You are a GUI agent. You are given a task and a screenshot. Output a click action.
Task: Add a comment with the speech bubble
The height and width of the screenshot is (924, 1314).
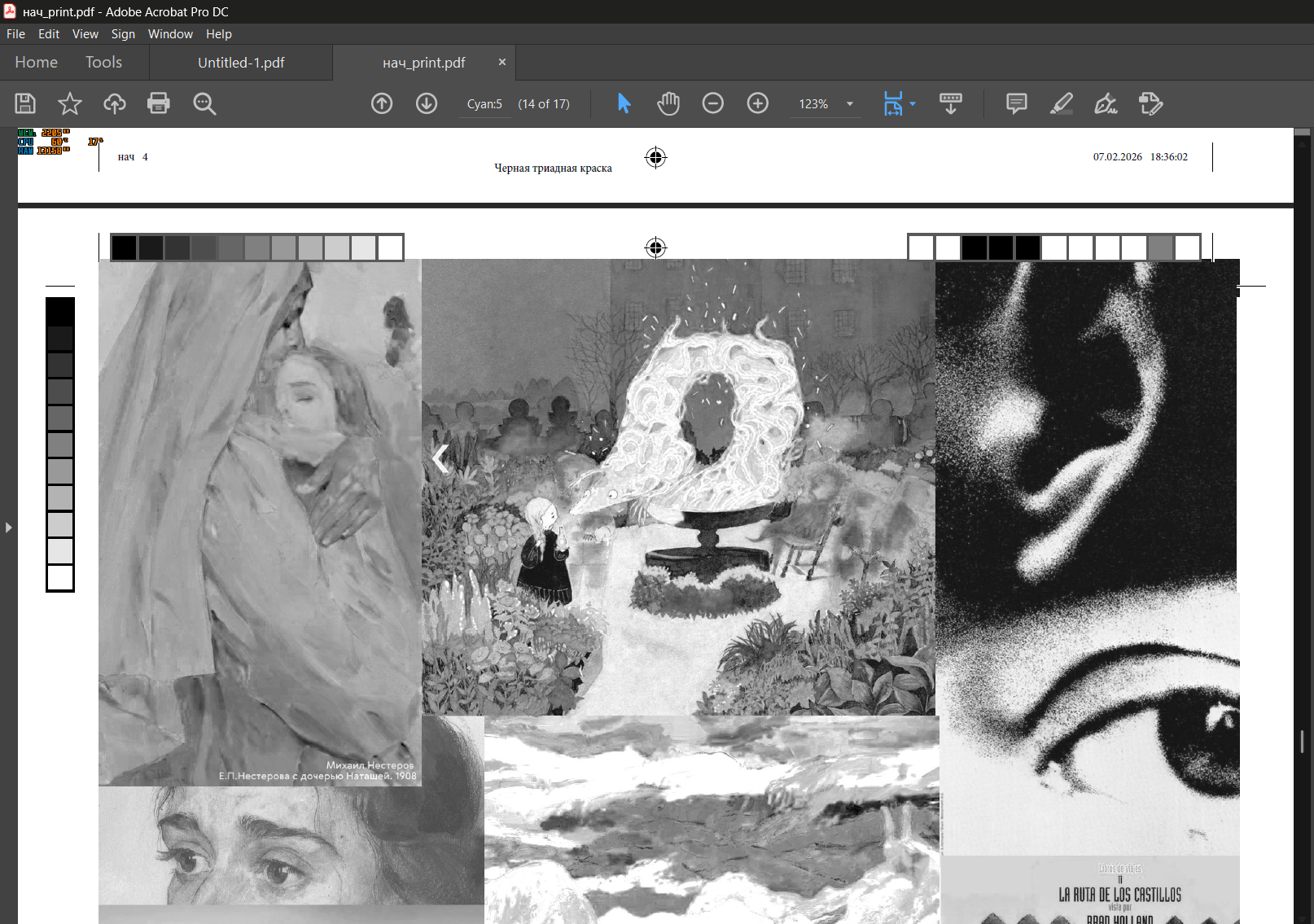click(1017, 103)
